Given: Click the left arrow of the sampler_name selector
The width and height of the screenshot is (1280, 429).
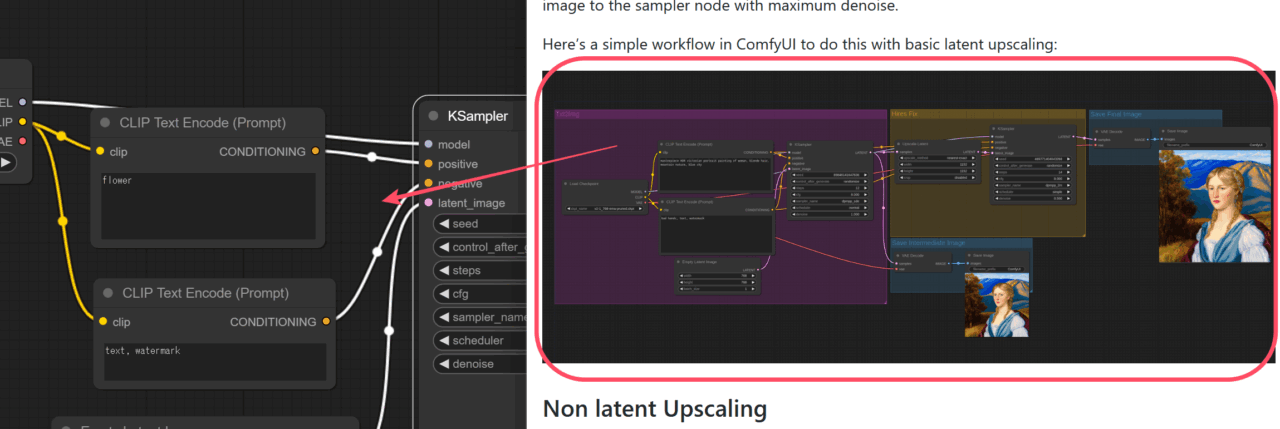Looking at the screenshot, I should point(444,317).
